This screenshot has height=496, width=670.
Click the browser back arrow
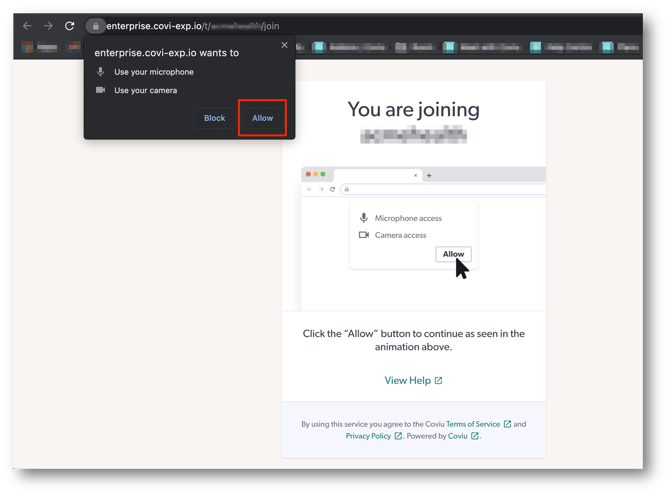coord(27,26)
